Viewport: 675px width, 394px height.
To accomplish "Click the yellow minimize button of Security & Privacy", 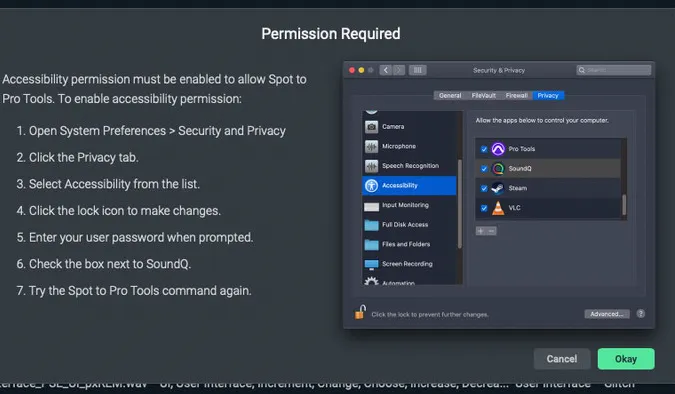I will 362,70.
